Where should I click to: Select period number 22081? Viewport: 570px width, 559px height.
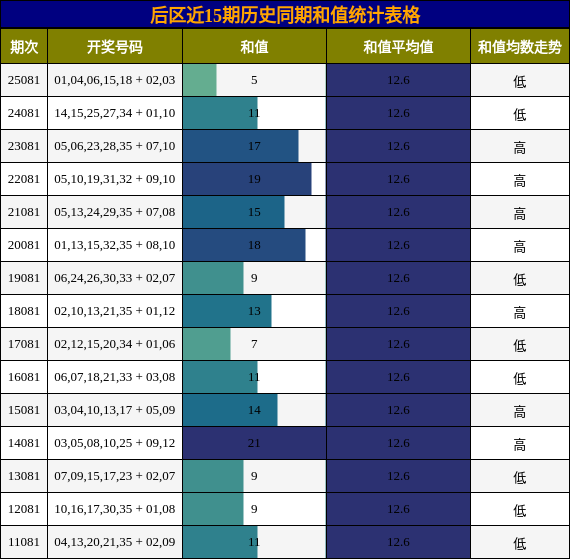coord(24,179)
